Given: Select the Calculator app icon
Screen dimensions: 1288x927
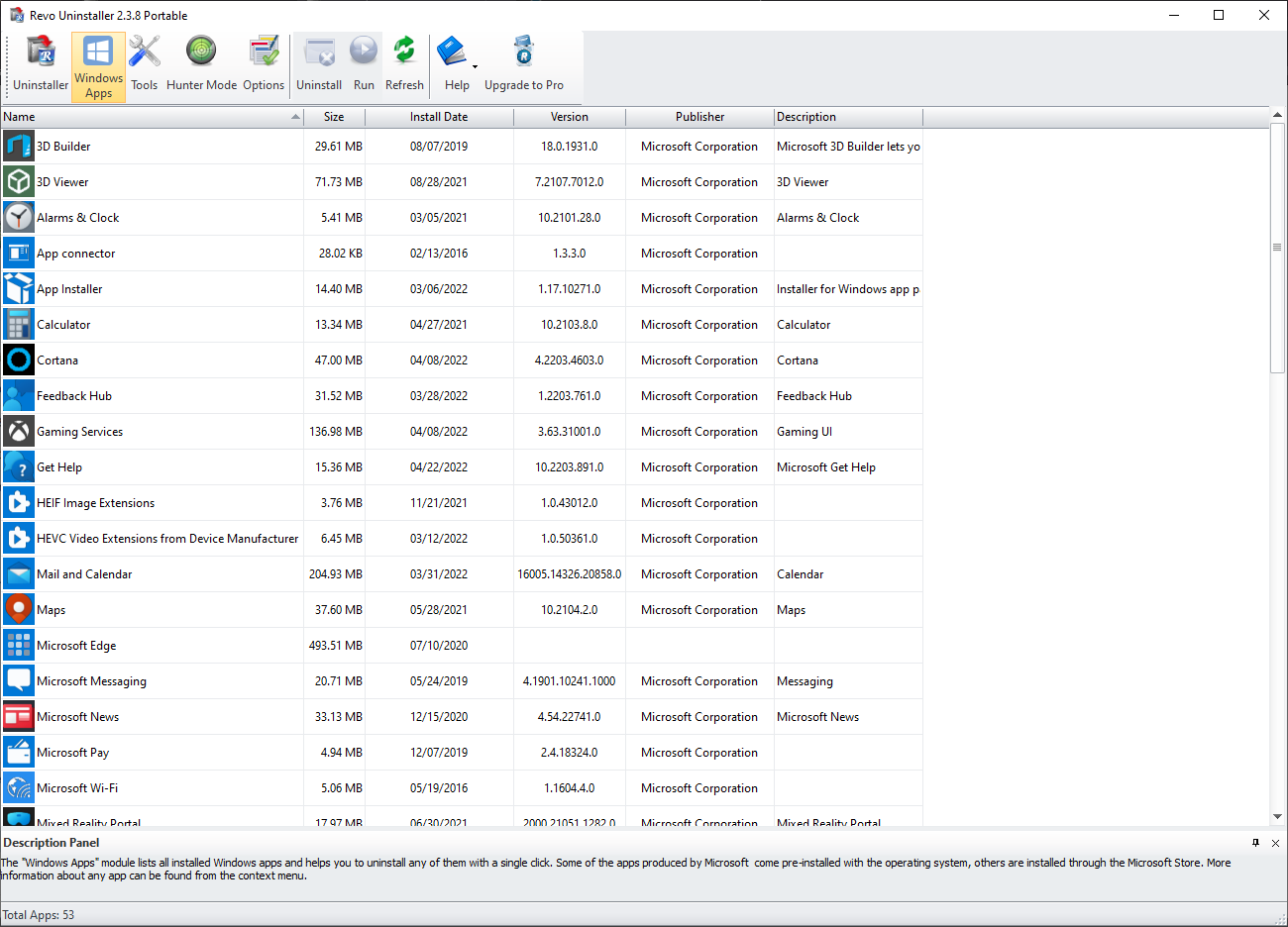Looking at the screenshot, I should [x=19, y=325].
